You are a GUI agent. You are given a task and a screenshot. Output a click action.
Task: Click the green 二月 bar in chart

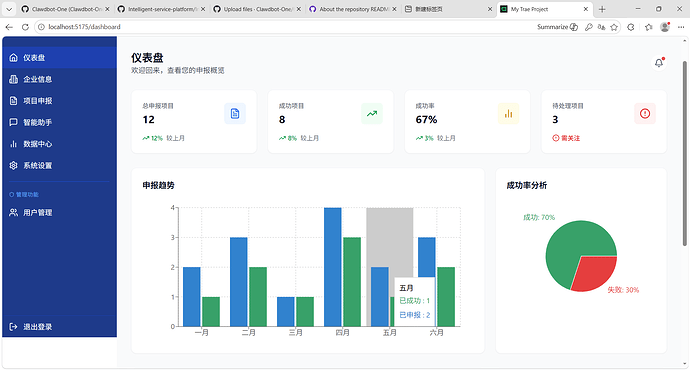coord(258,297)
